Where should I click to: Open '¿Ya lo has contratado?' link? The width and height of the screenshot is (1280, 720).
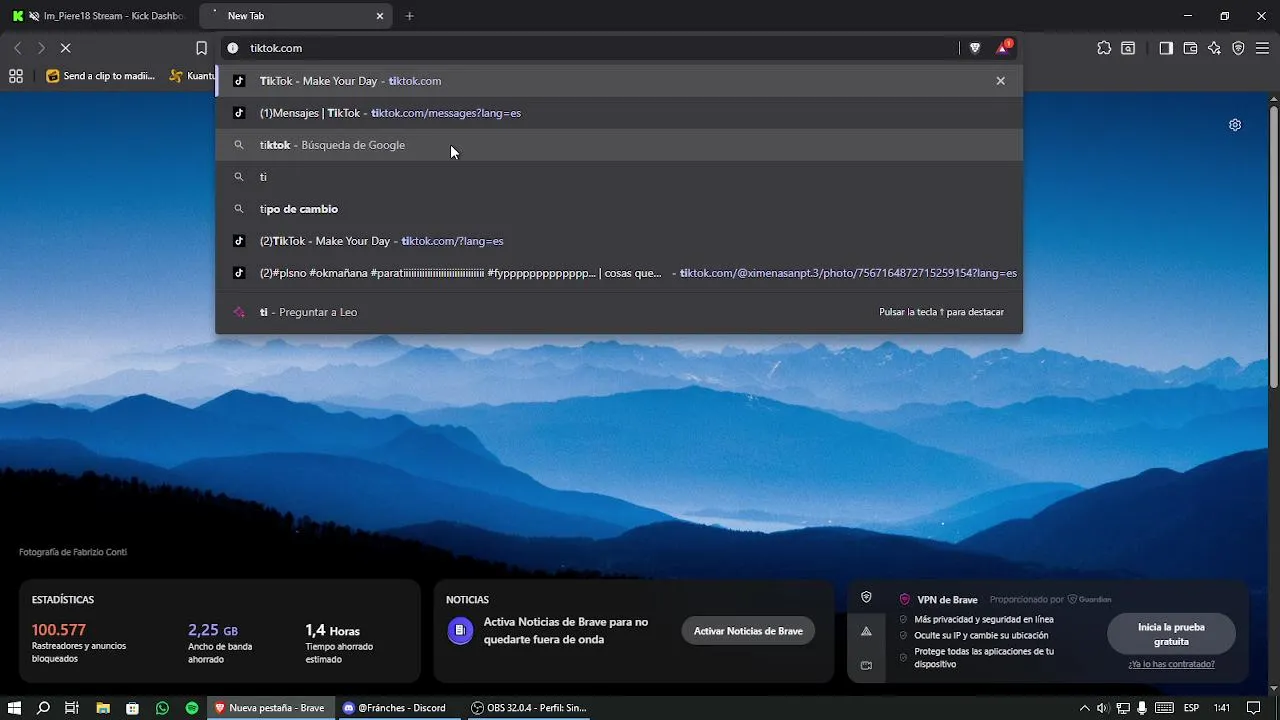[1171, 664]
